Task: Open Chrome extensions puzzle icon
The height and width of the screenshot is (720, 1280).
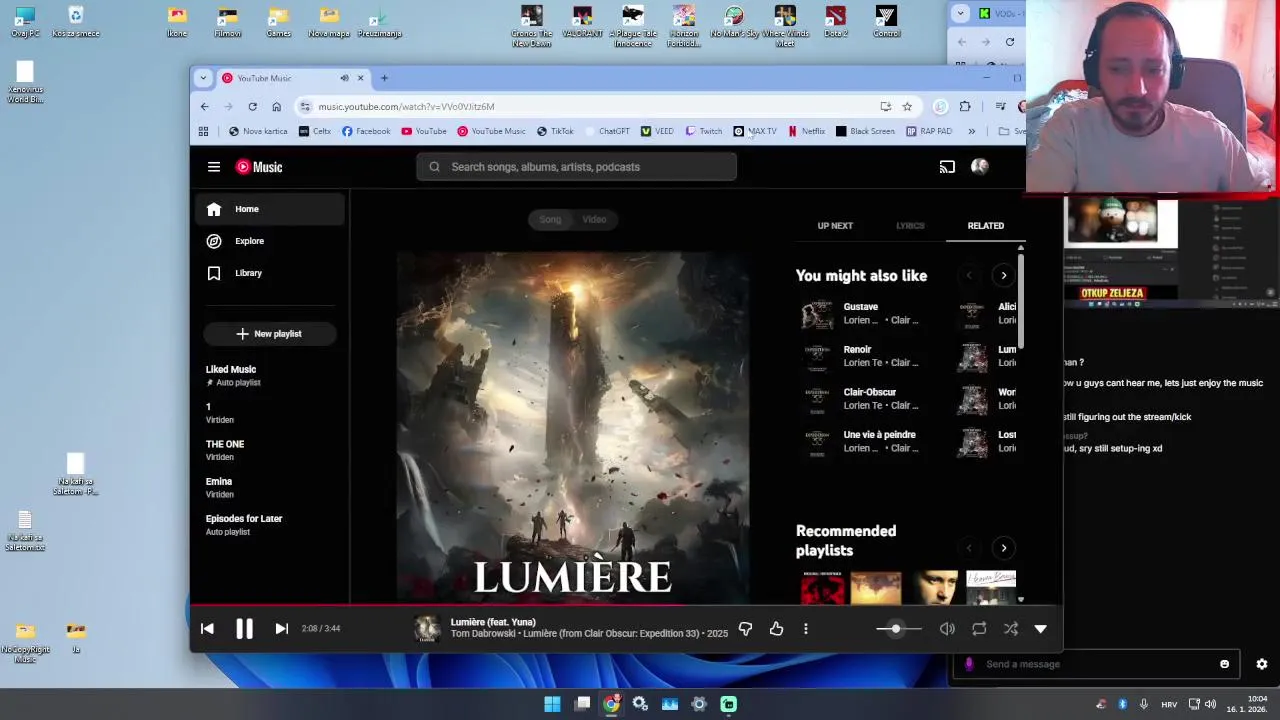Action: (965, 106)
